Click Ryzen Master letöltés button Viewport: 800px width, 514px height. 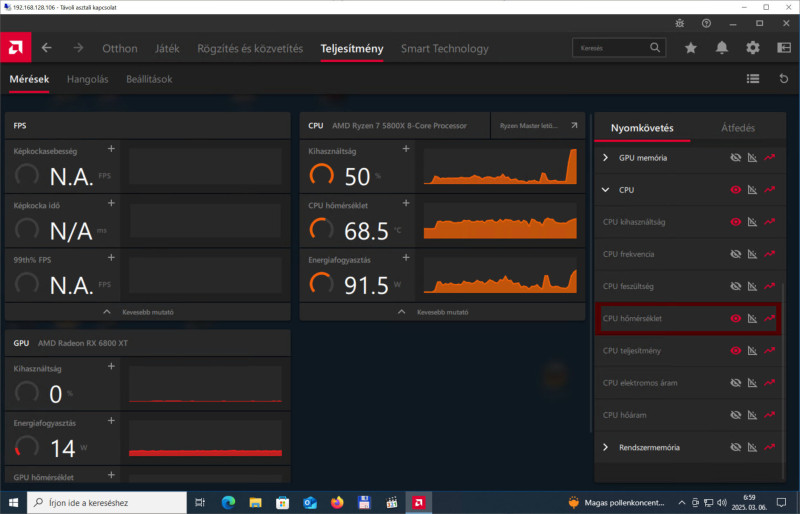pos(538,126)
